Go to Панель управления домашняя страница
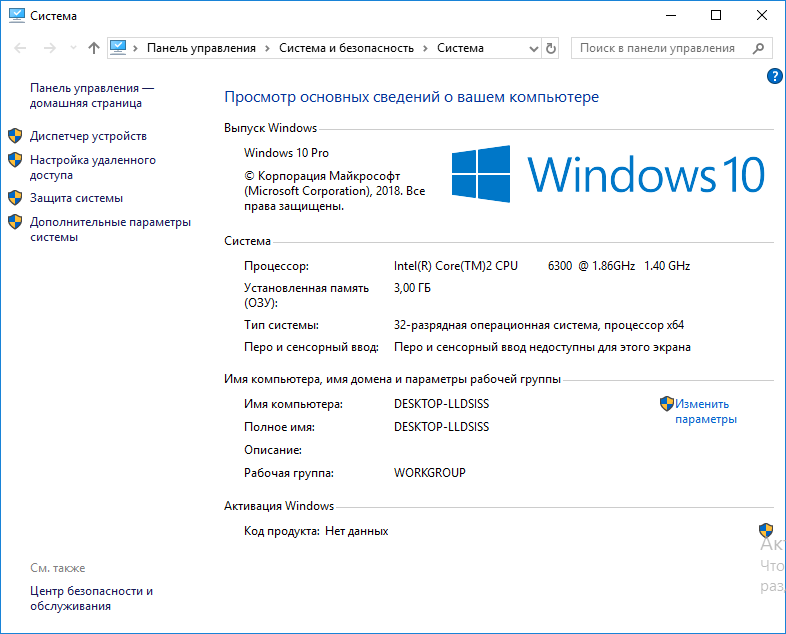This screenshot has height=634, width=786. click(92, 95)
